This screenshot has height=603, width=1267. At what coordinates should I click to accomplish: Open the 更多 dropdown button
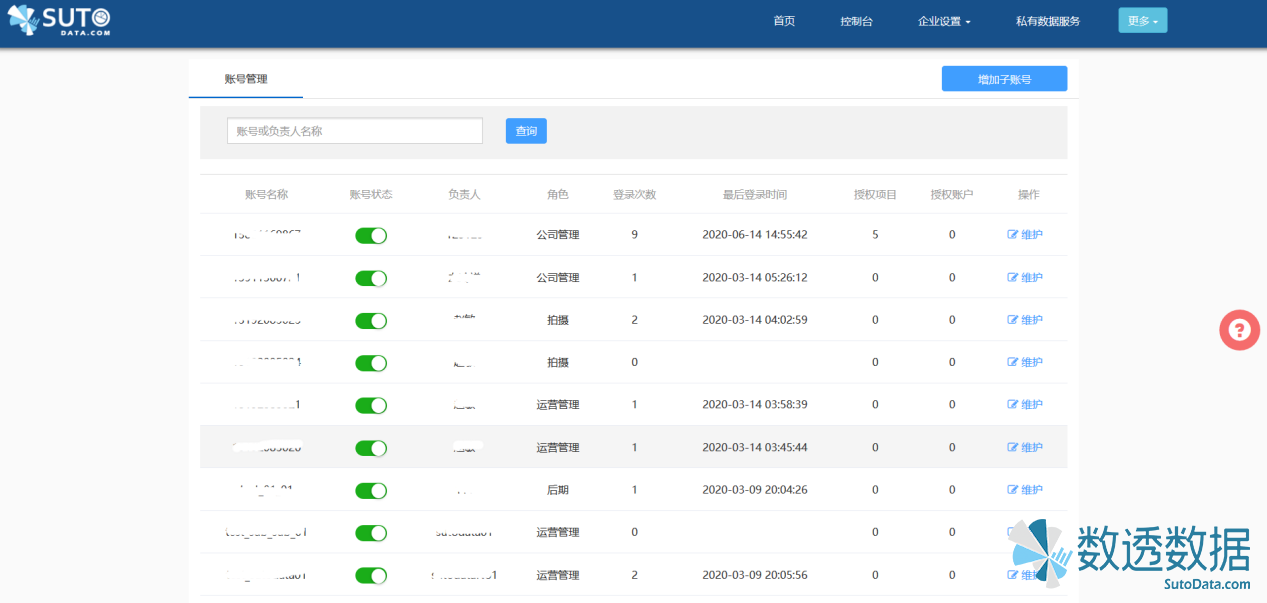coord(1142,21)
